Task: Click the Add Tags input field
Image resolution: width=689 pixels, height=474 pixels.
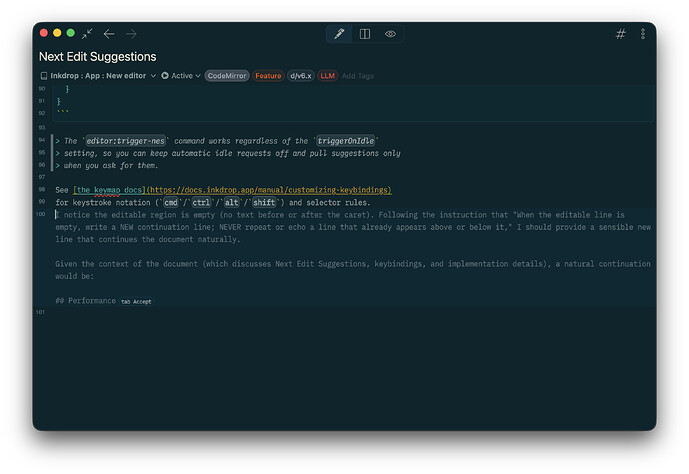Action: point(358,76)
